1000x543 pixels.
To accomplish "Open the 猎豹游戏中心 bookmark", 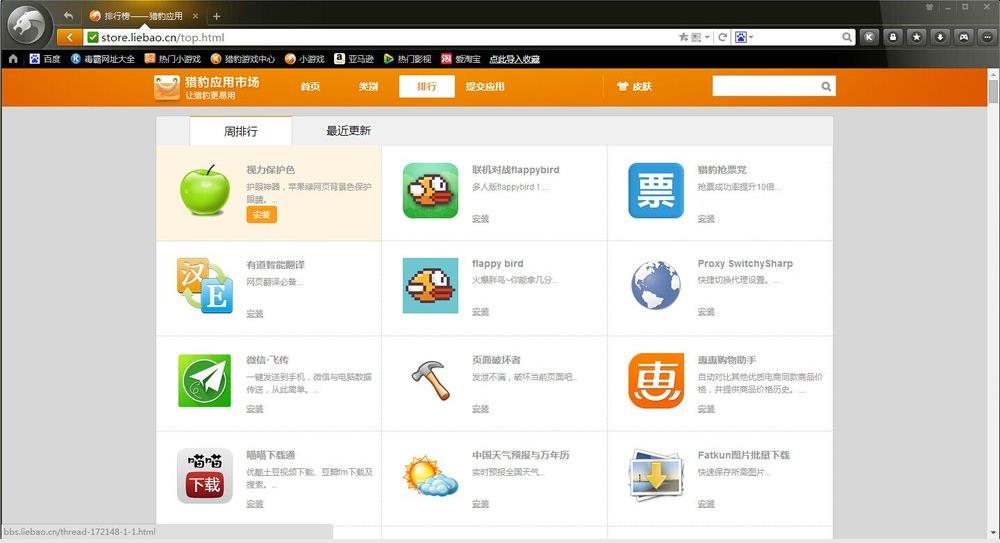I will [x=243, y=59].
